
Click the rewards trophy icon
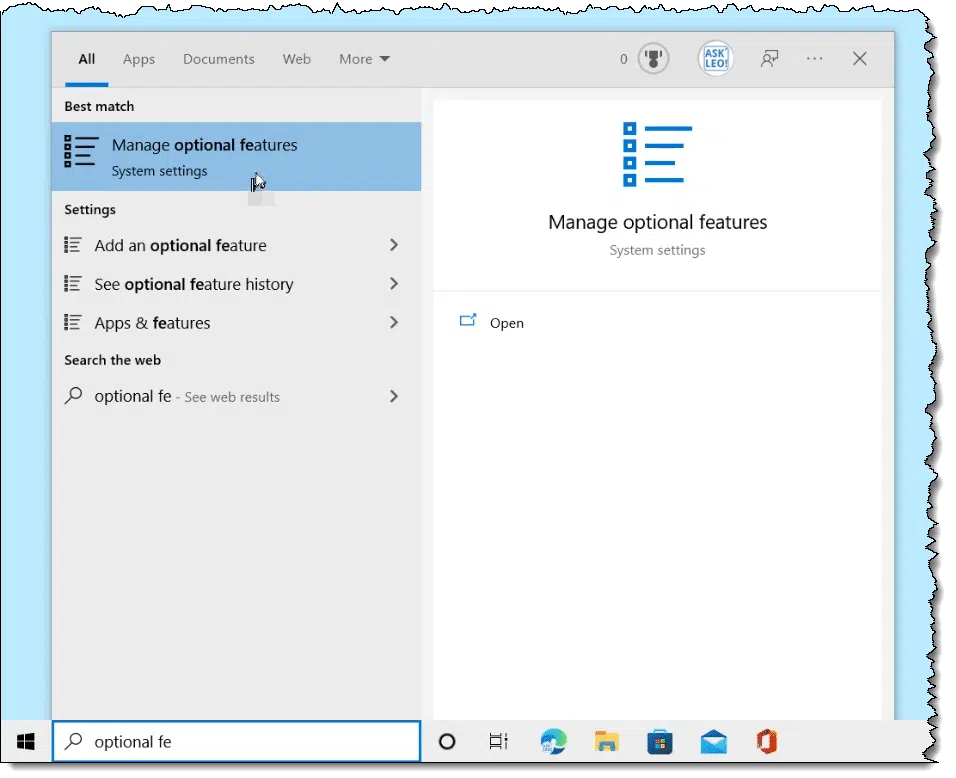click(654, 59)
